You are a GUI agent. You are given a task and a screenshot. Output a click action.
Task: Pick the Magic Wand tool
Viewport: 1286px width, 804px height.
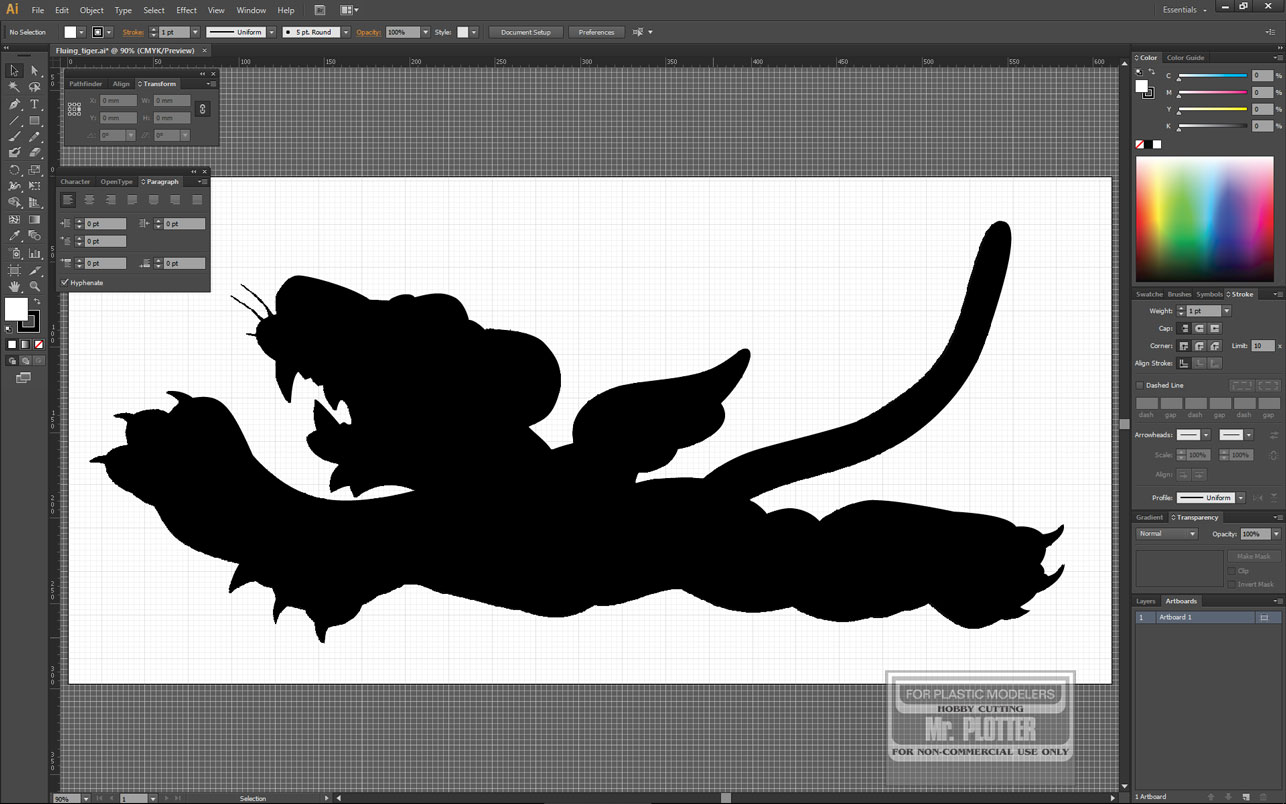point(14,87)
